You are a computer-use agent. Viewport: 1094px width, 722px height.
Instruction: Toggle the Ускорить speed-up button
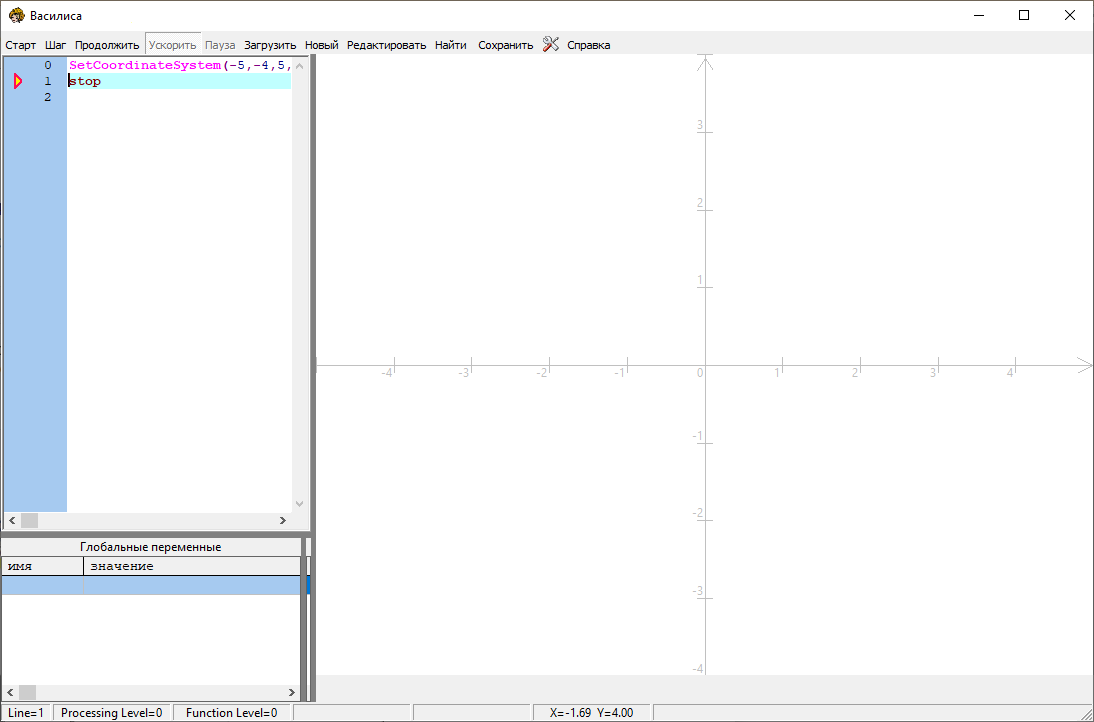click(173, 45)
